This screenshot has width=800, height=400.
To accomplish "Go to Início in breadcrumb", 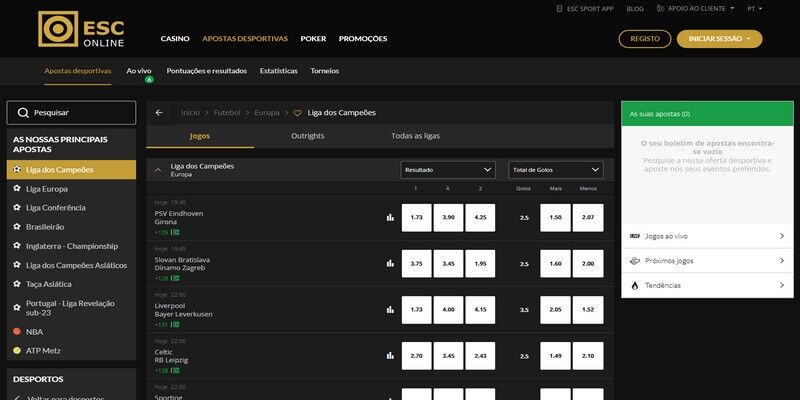I will pos(190,113).
